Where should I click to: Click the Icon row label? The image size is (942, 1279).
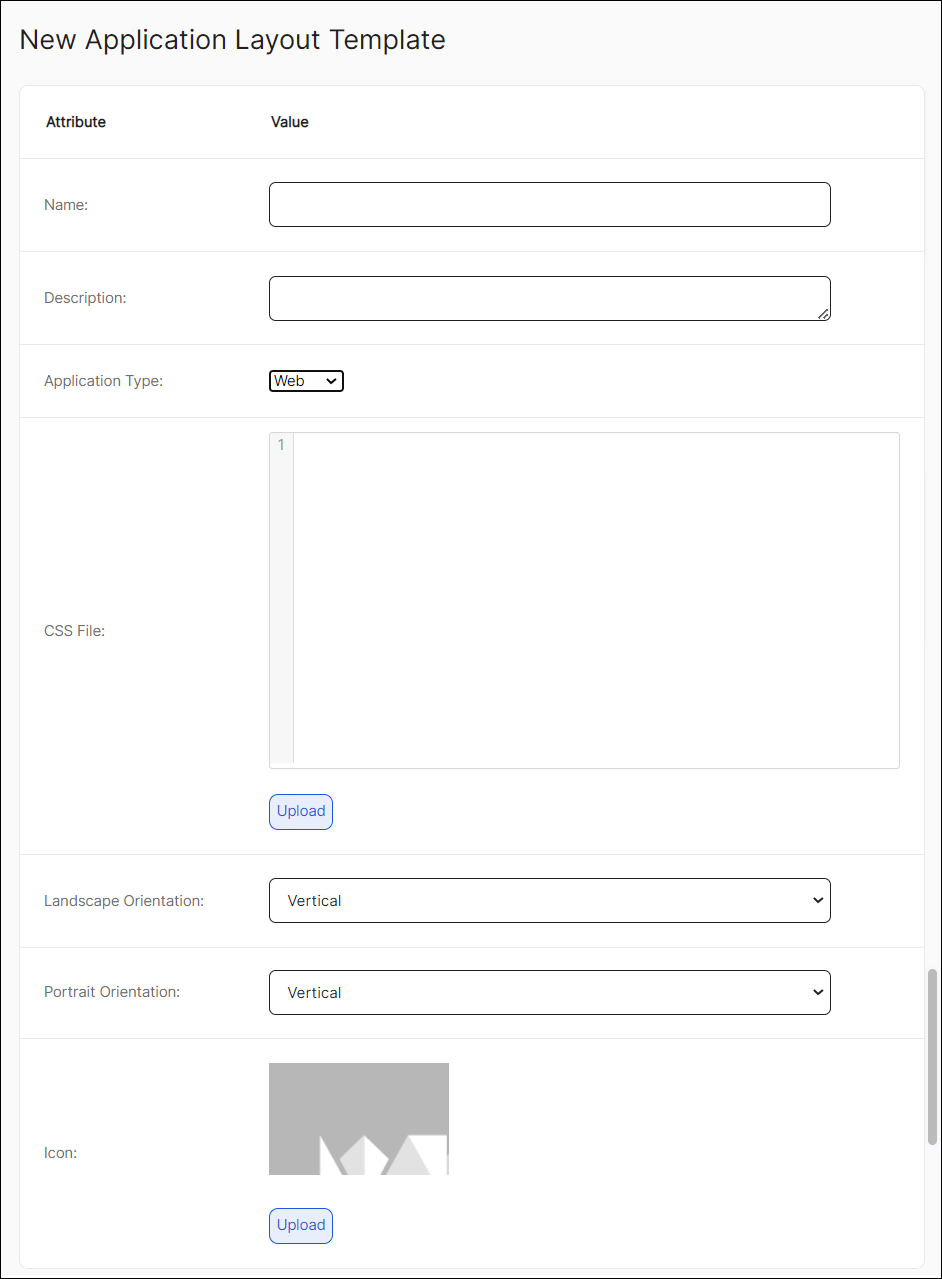[60, 1152]
